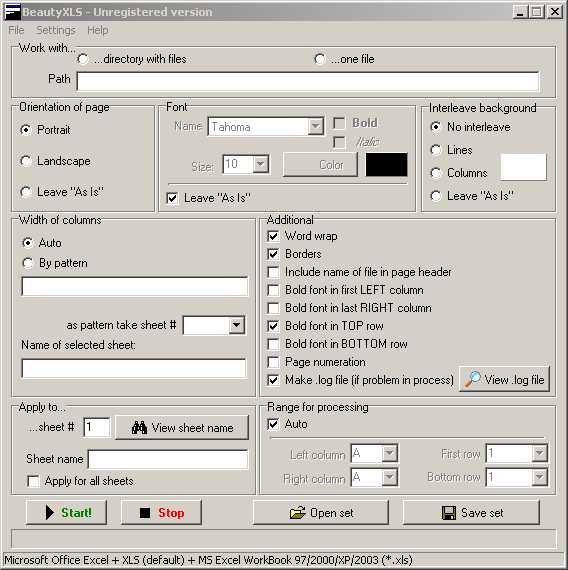Open the as pattern take sheet # dropdown
The height and width of the screenshot is (570, 568).
coord(236,325)
